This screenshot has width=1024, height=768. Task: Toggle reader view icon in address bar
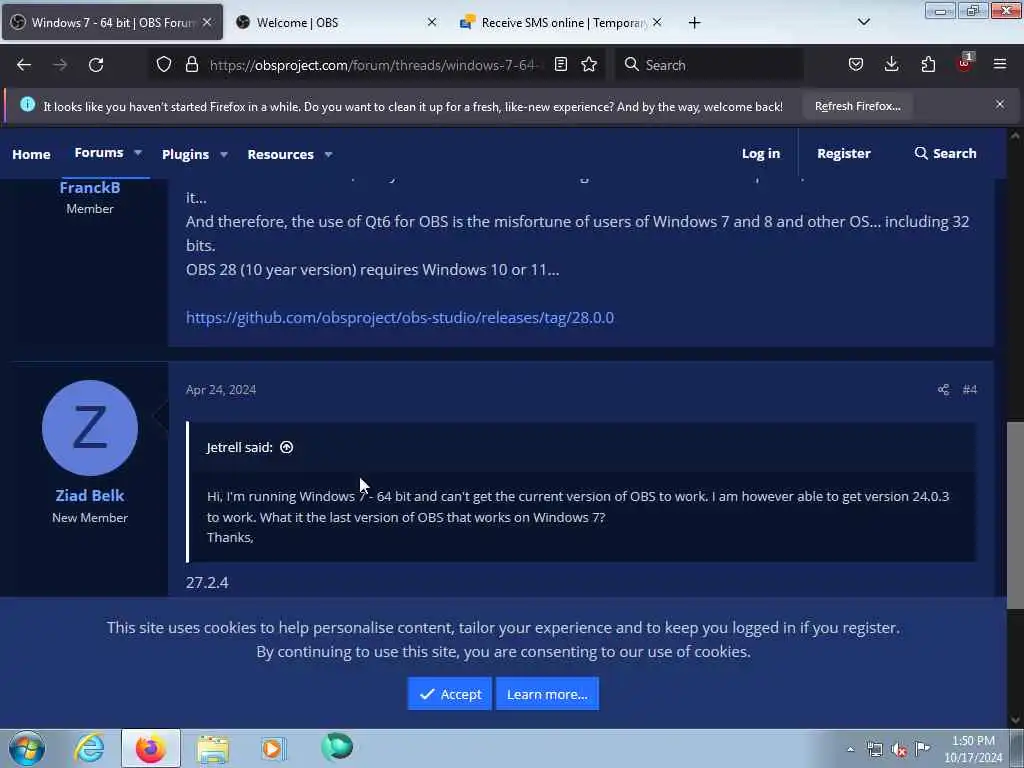pos(560,64)
